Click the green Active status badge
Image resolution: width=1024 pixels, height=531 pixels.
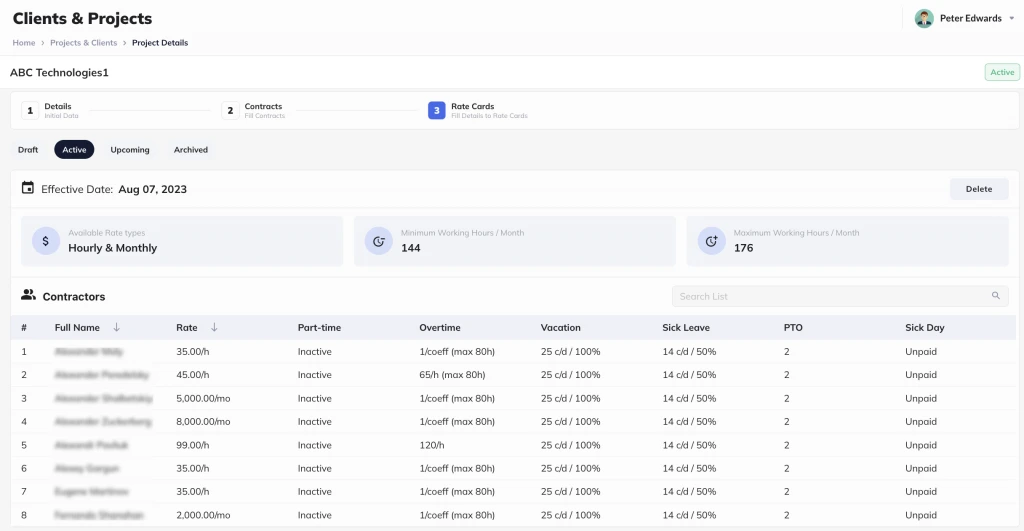1002,72
